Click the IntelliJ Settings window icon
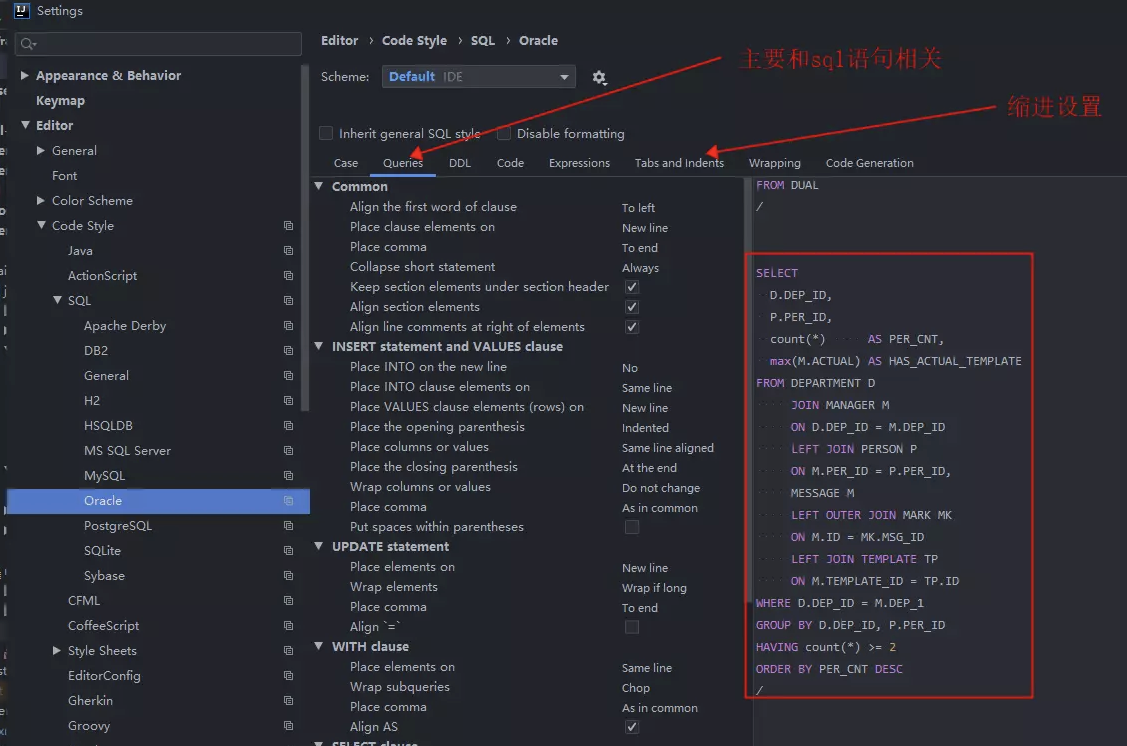The height and width of the screenshot is (746, 1127). (22, 10)
